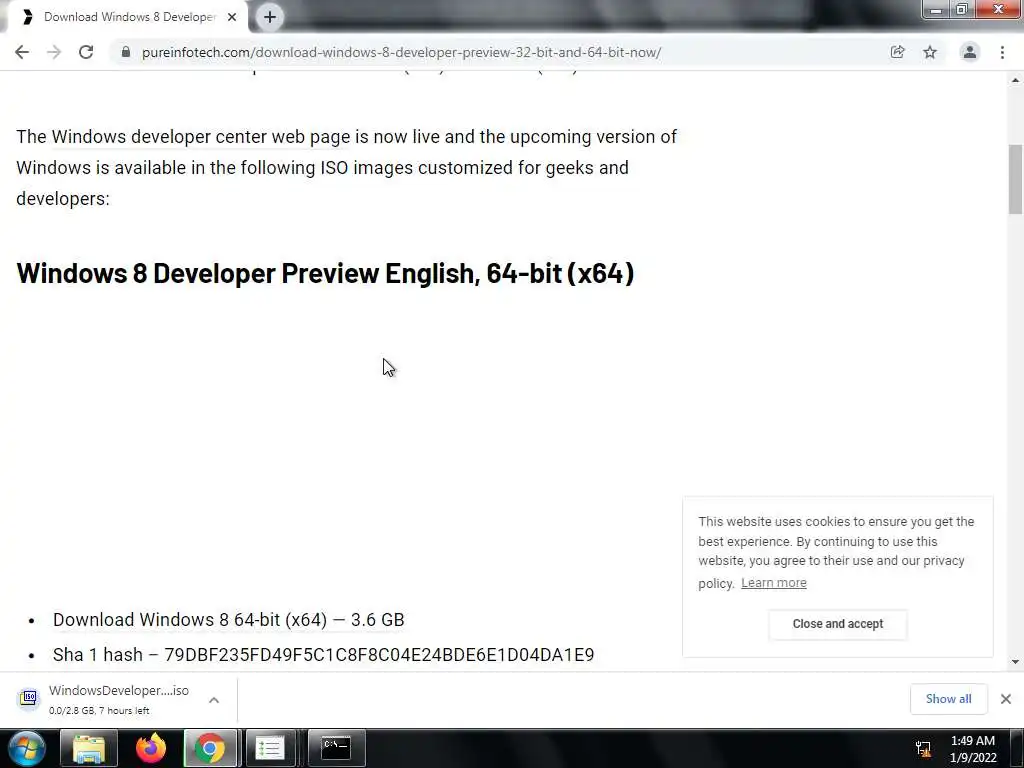View site security lock information
The width and height of the screenshot is (1024, 768).
[126, 52]
